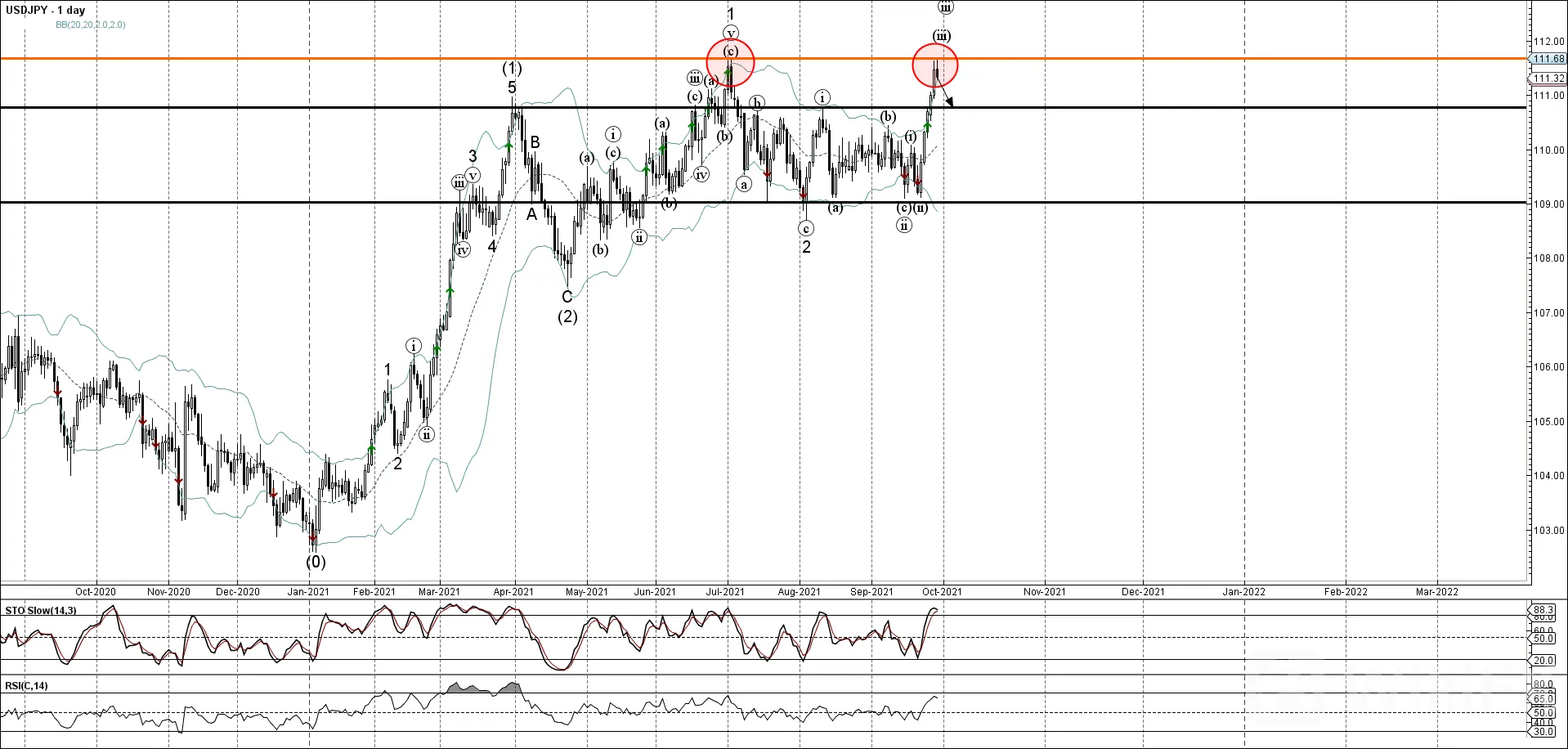Select the orange resistance line at 111.68
This screenshot has width=1568, height=749.
click(764, 59)
